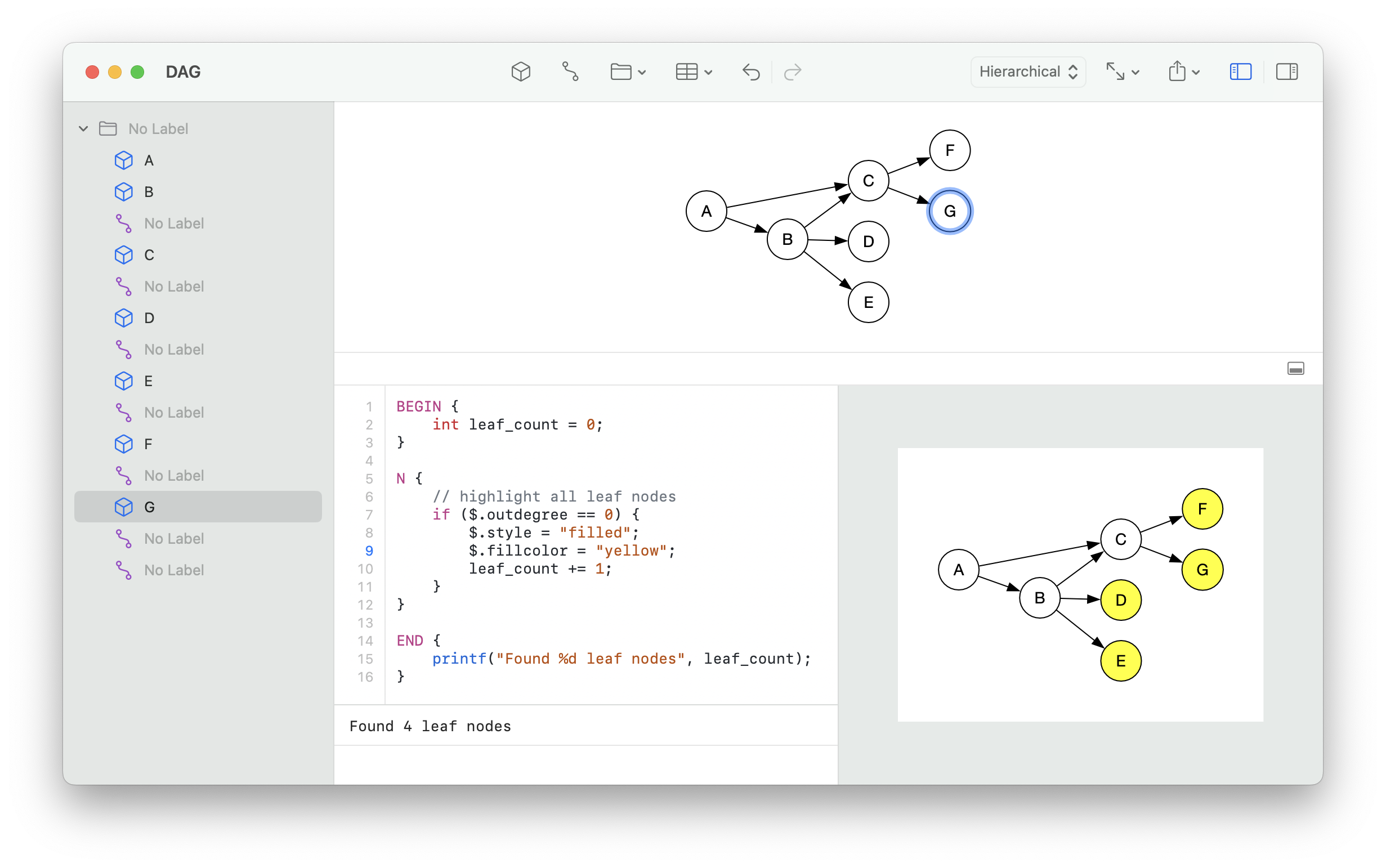Open the Hierarchical layout dropdown

coord(1027,71)
